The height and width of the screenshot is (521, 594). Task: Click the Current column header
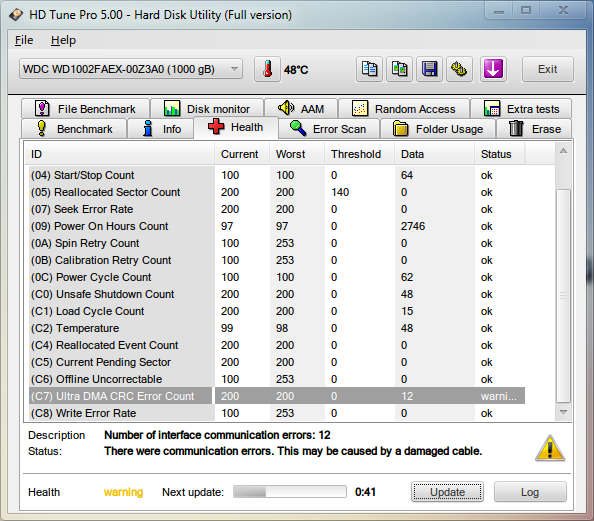pyautogui.click(x=242, y=154)
